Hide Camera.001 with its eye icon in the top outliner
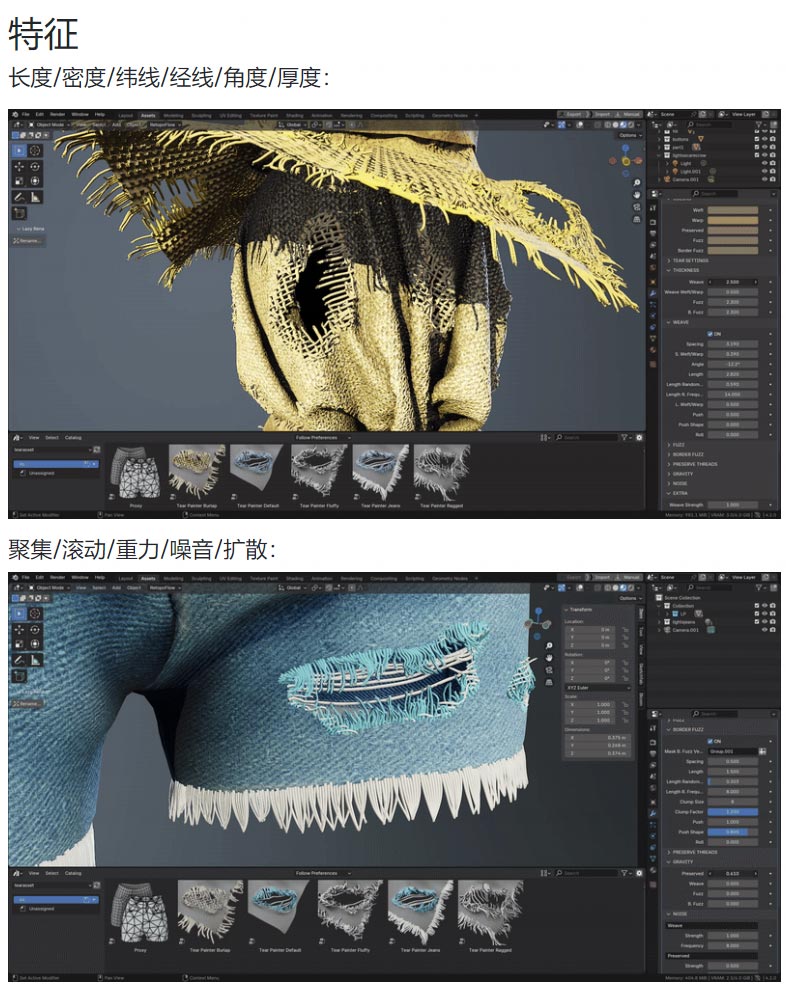The width and height of the screenshot is (786, 990). 765,179
